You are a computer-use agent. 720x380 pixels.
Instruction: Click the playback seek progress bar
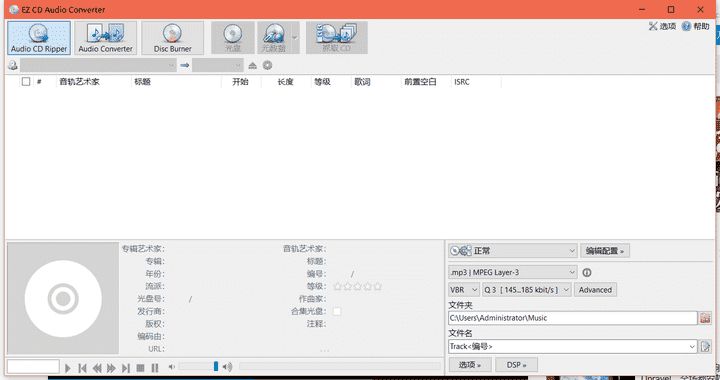[340, 366]
